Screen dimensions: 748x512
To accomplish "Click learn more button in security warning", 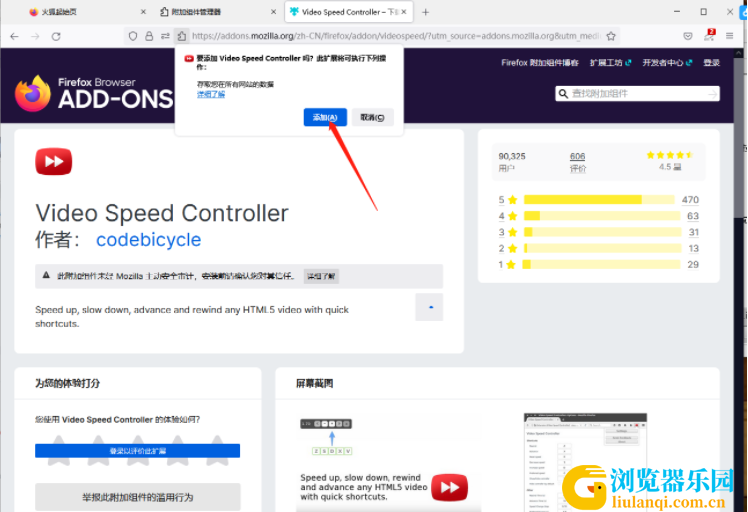I will [321, 276].
